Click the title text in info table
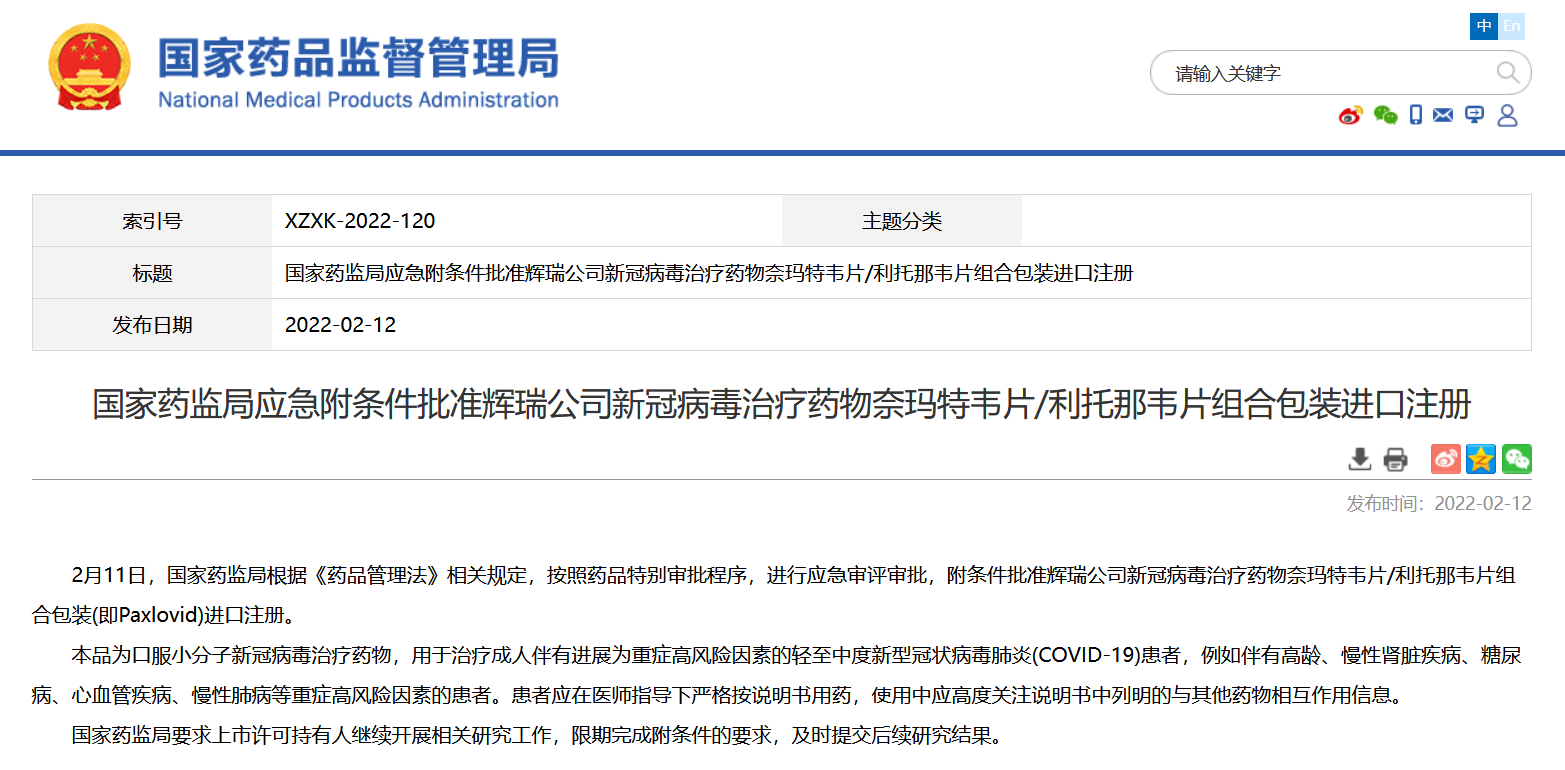 pos(709,273)
